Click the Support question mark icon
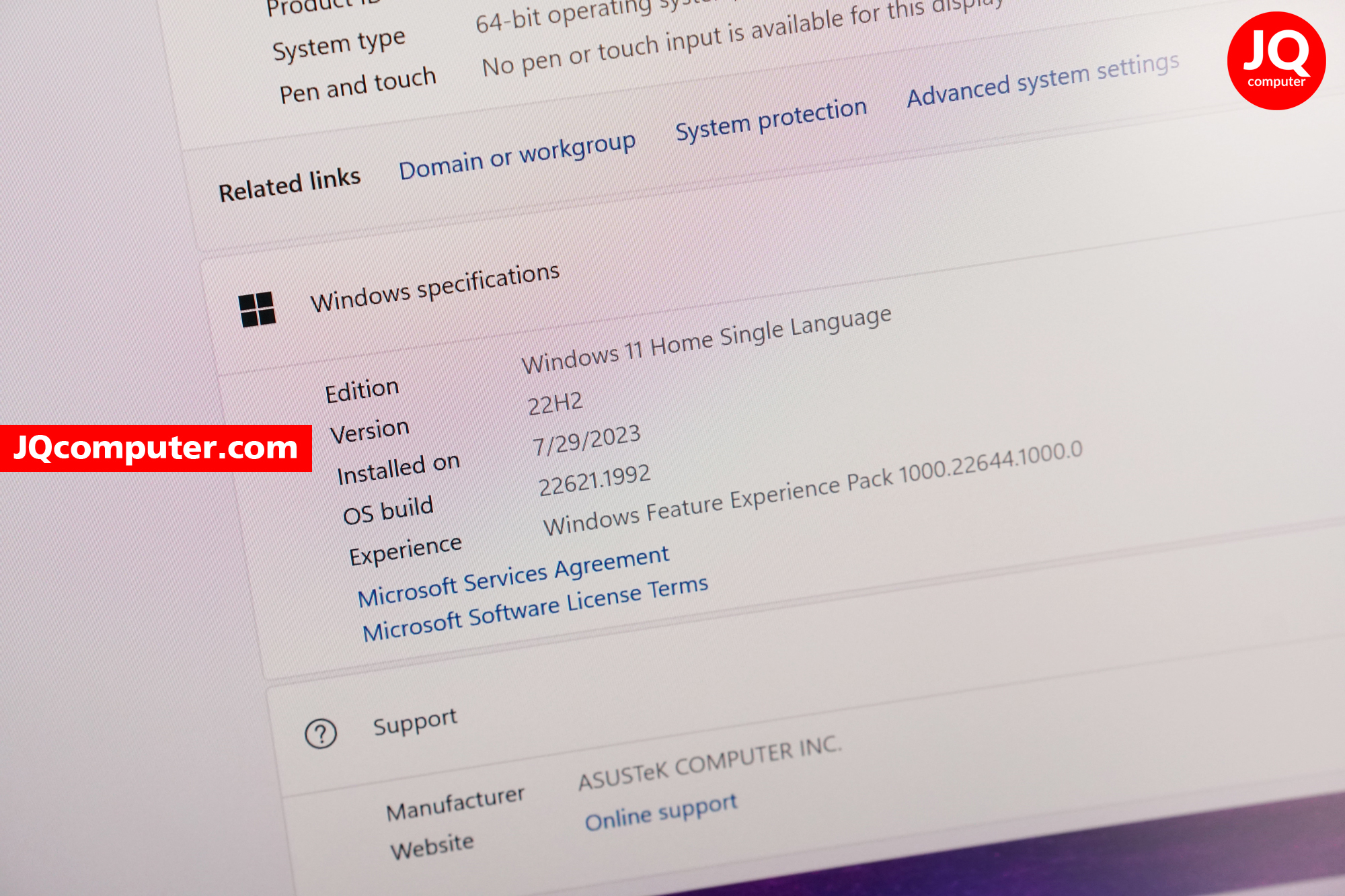The width and height of the screenshot is (1345, 896). (321, 734)
